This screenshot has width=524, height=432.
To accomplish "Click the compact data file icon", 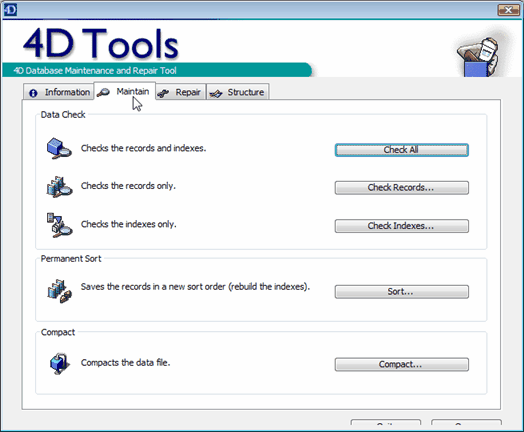I will click(60, 364).
